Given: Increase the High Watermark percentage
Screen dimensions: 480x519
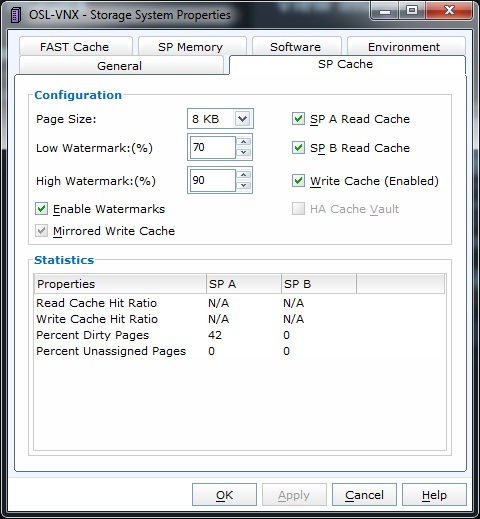Looking at the screenshot, I should [x=244, y=175].
